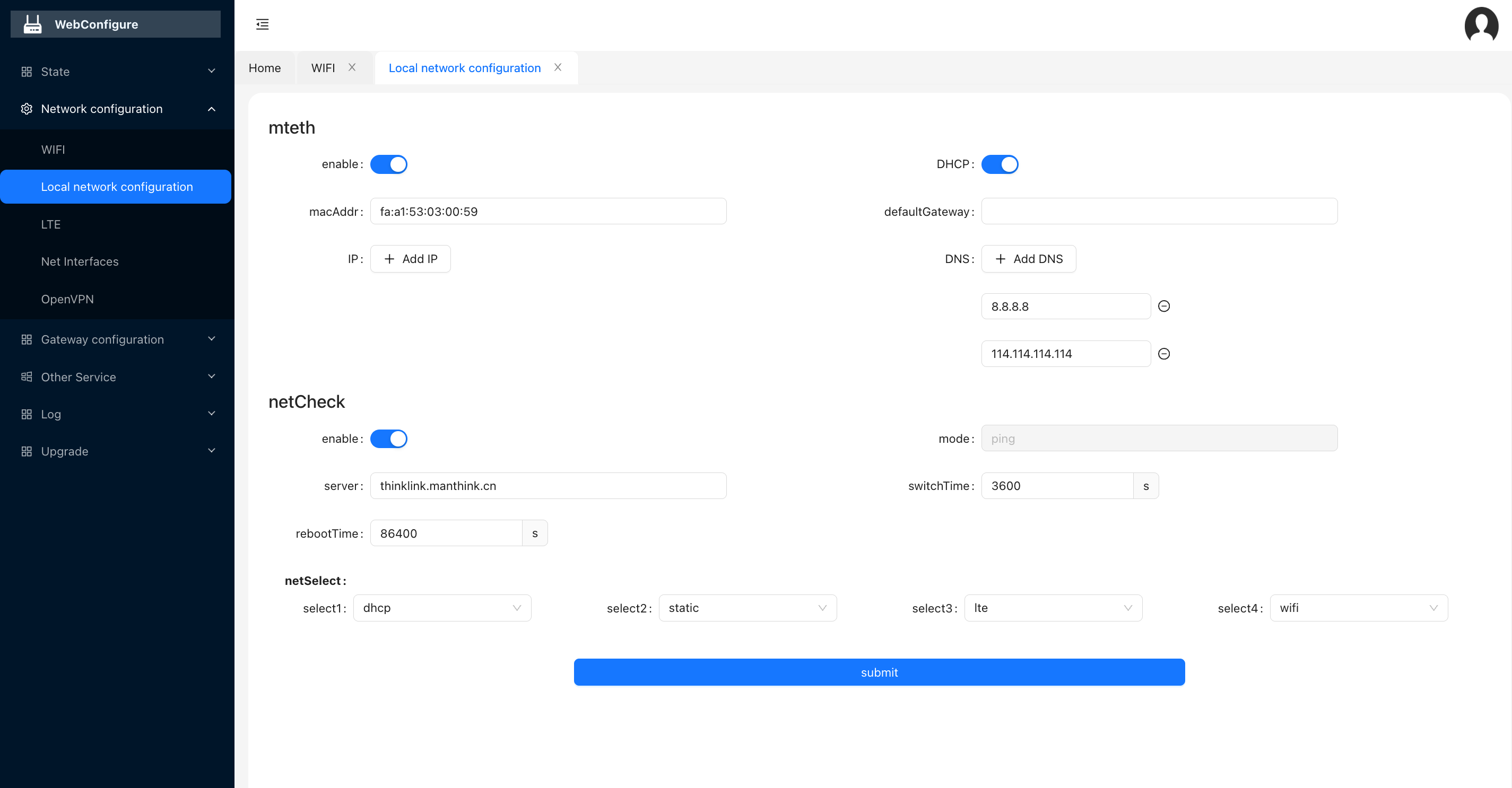This screenshot has width=1512, height=788.
Task: Submit the network configuration form
Action: pos(879,672)
